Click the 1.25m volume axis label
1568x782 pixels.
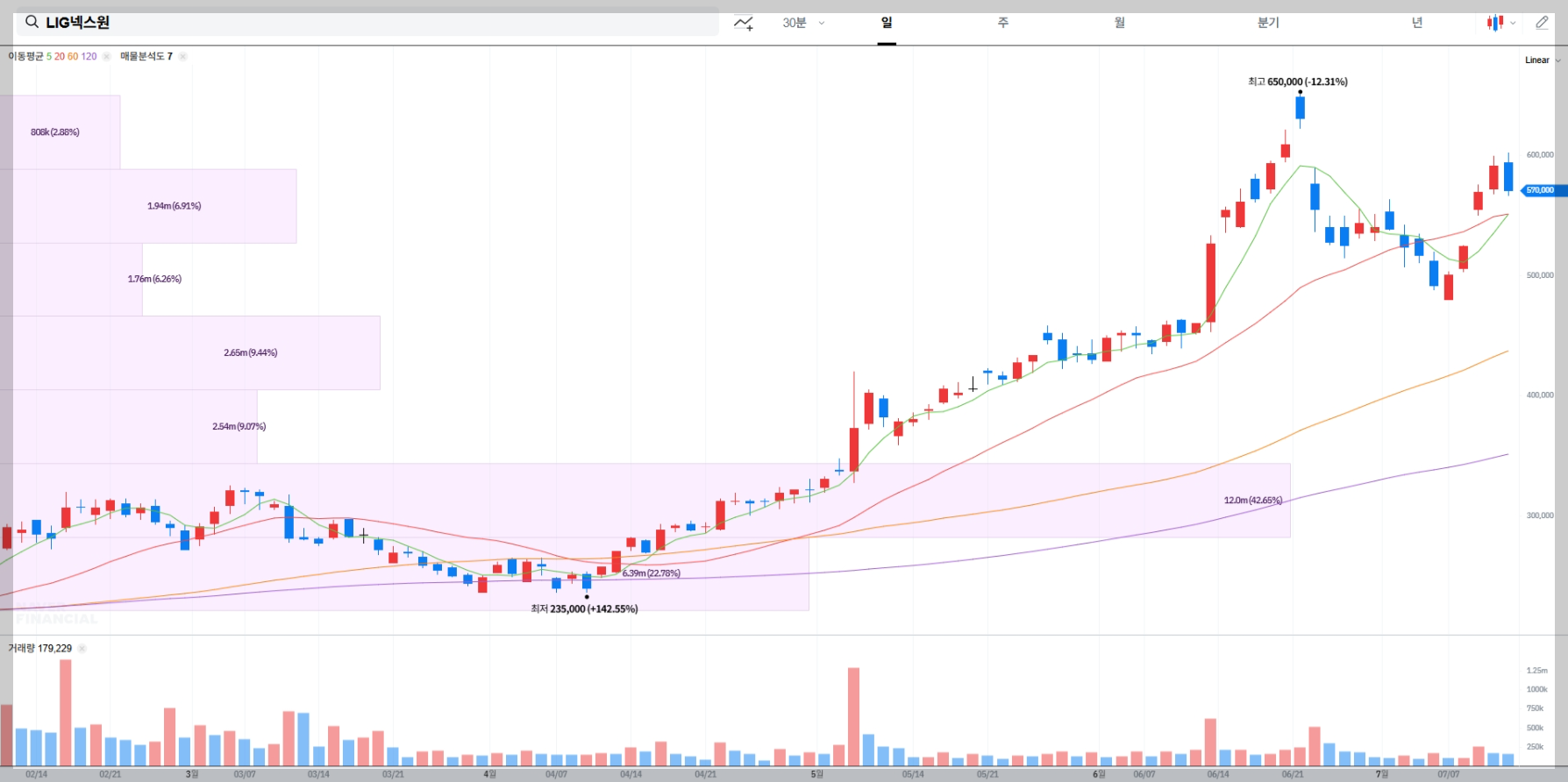[x=1536, y=671]
